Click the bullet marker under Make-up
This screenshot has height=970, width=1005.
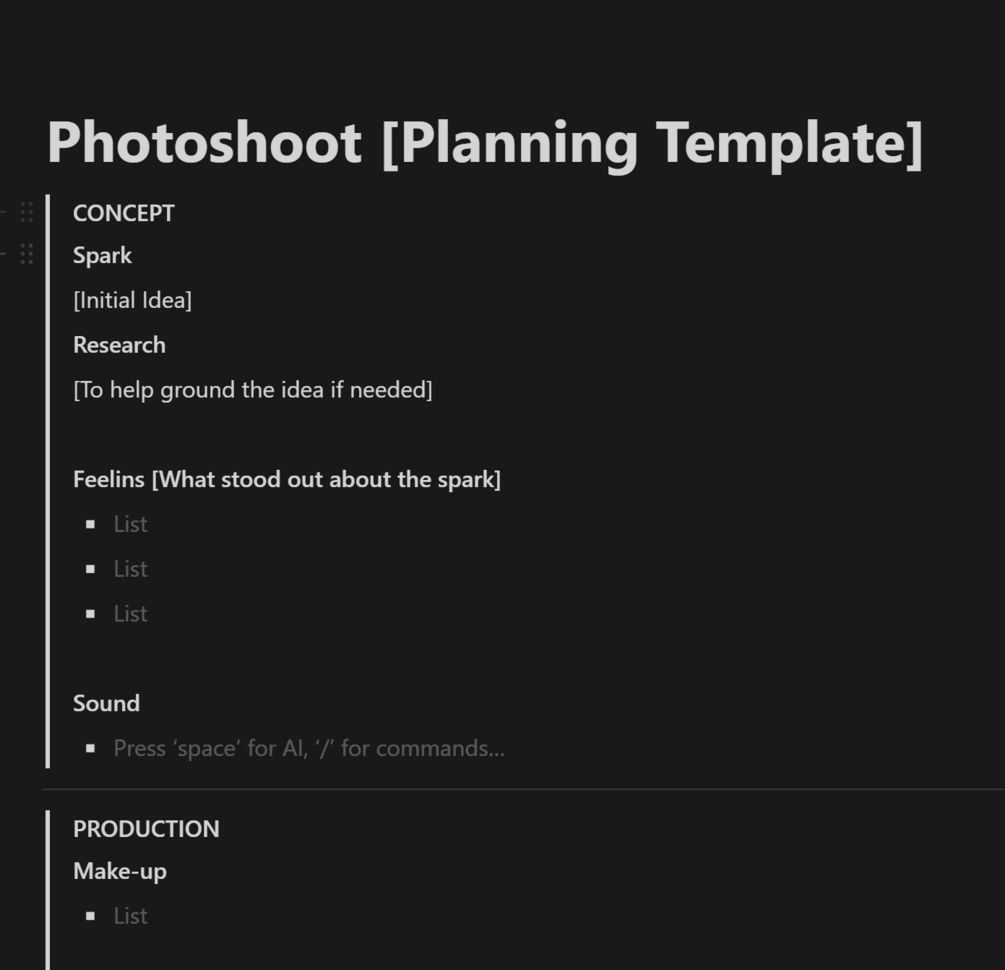[91, 916]
